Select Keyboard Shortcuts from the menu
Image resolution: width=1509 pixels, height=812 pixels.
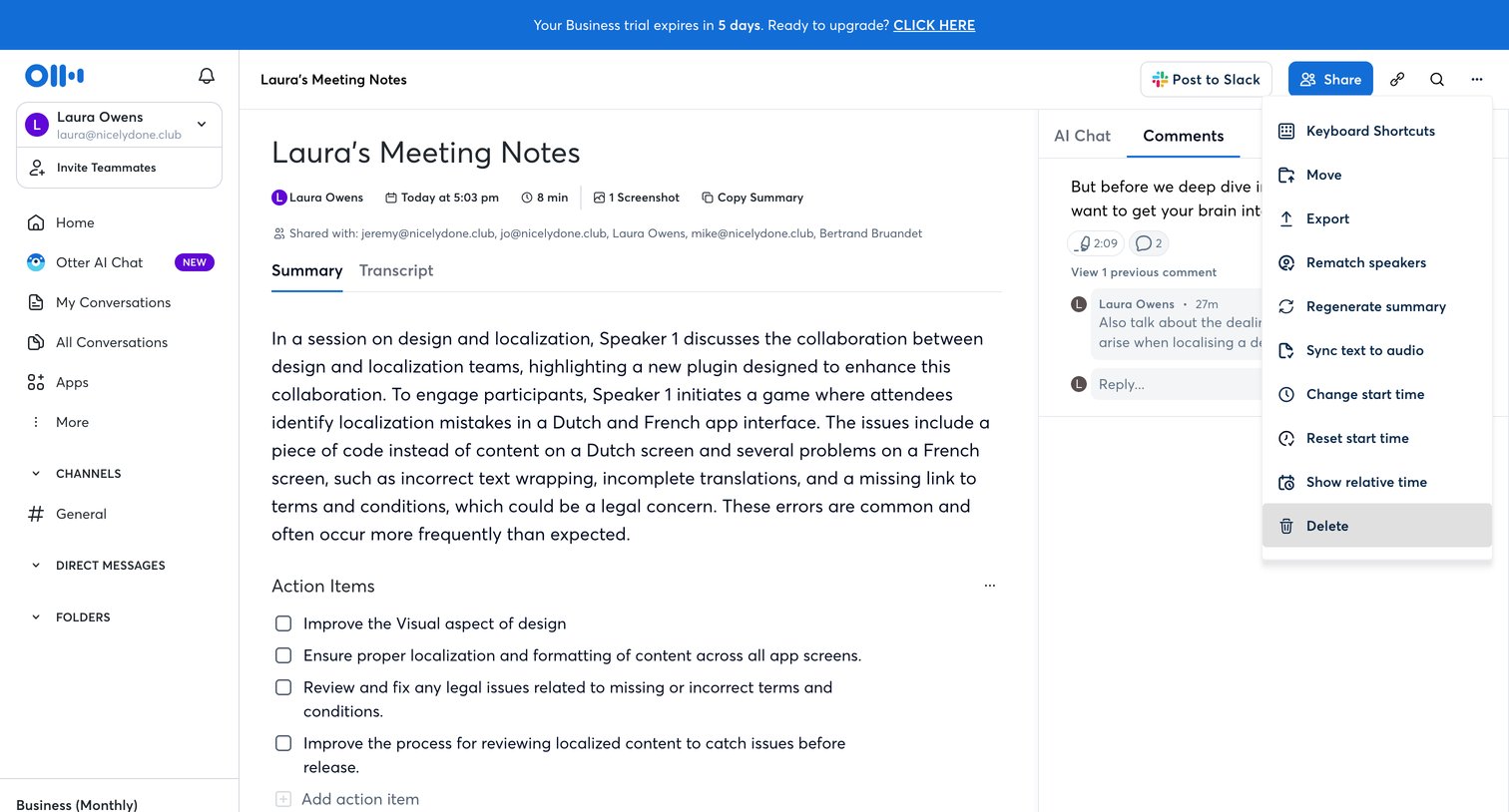pos(1377,131)
